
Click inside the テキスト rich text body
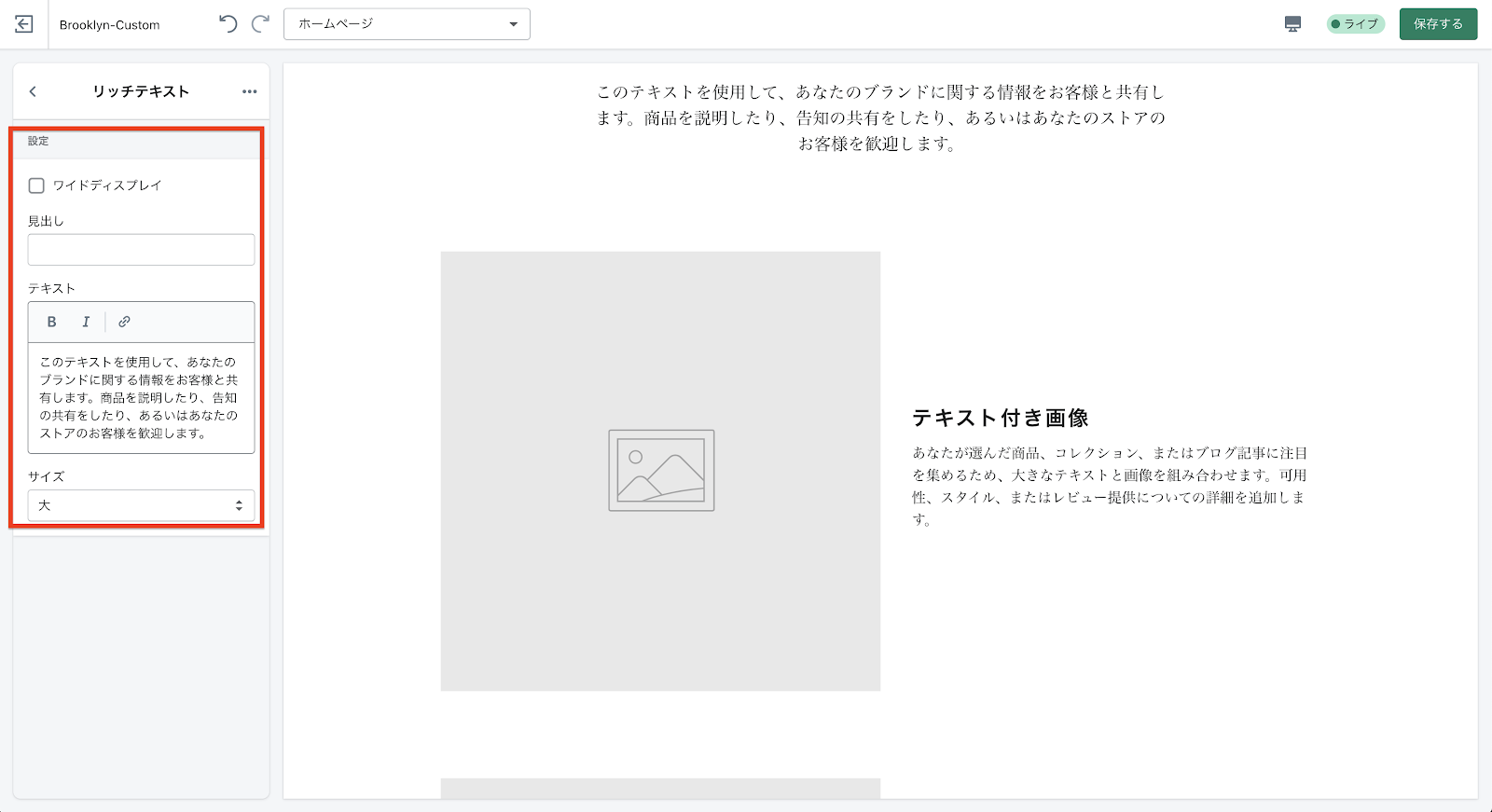(141, 397)
